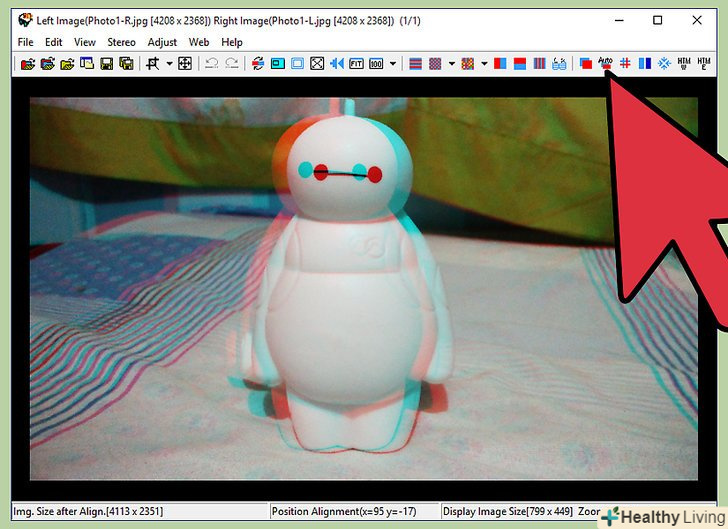Click the Open Stereo Image toolbar icon
The width and height of the screenshot is (728, 529).
(x=27, y=63)
